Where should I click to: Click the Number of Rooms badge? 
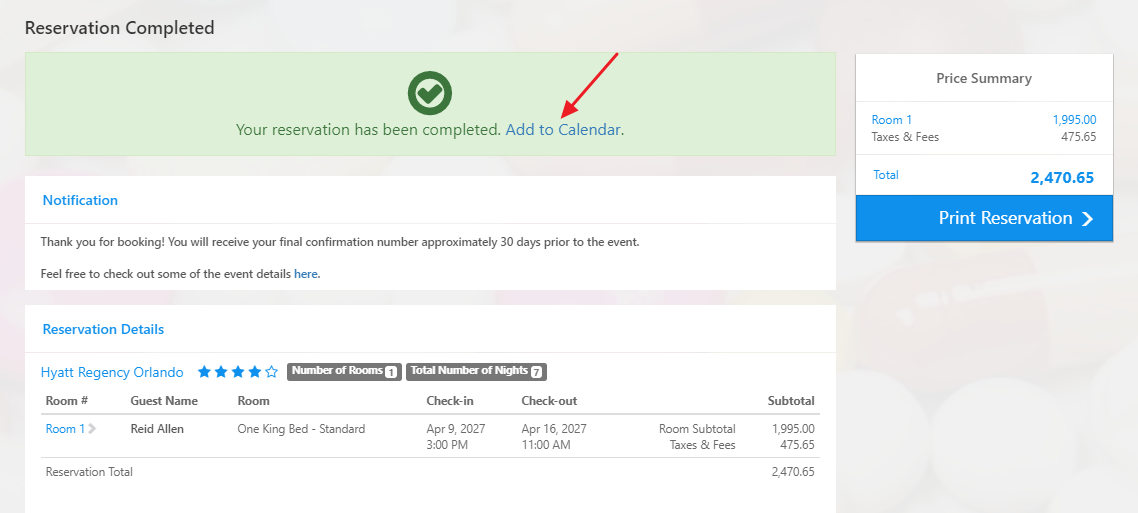pos(345,372)
